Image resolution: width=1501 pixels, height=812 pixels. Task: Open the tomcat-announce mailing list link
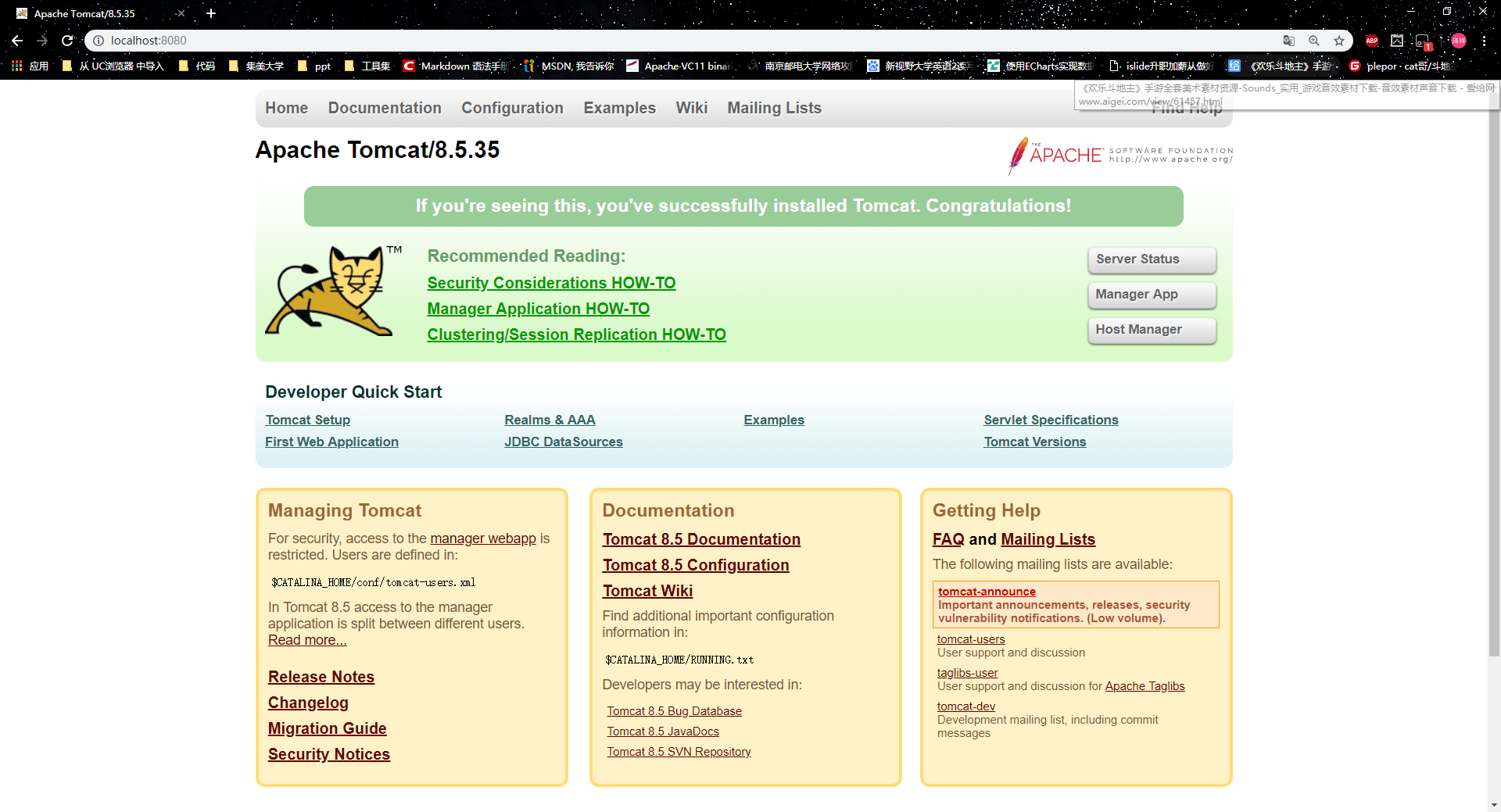click(x=987, y=592)
